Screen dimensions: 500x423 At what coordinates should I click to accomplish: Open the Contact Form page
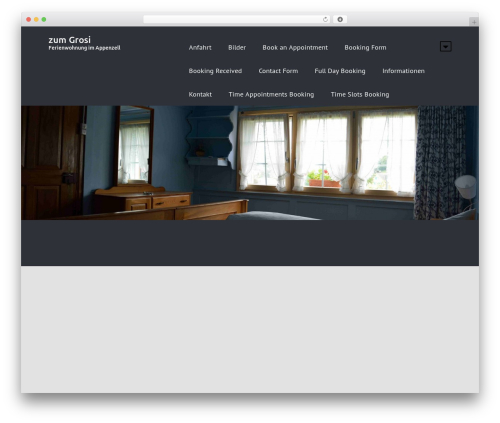tap(278, 71)
